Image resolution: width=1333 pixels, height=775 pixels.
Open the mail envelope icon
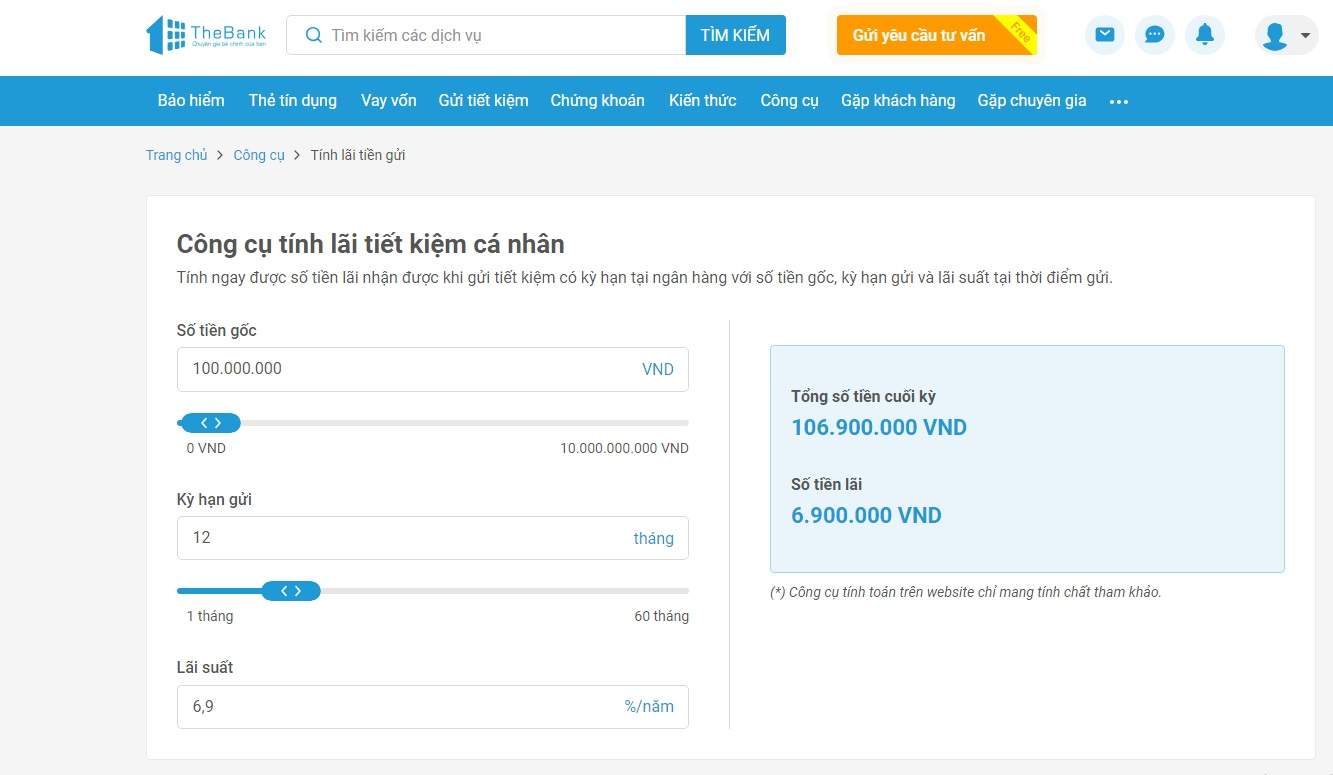point(1104,35)
